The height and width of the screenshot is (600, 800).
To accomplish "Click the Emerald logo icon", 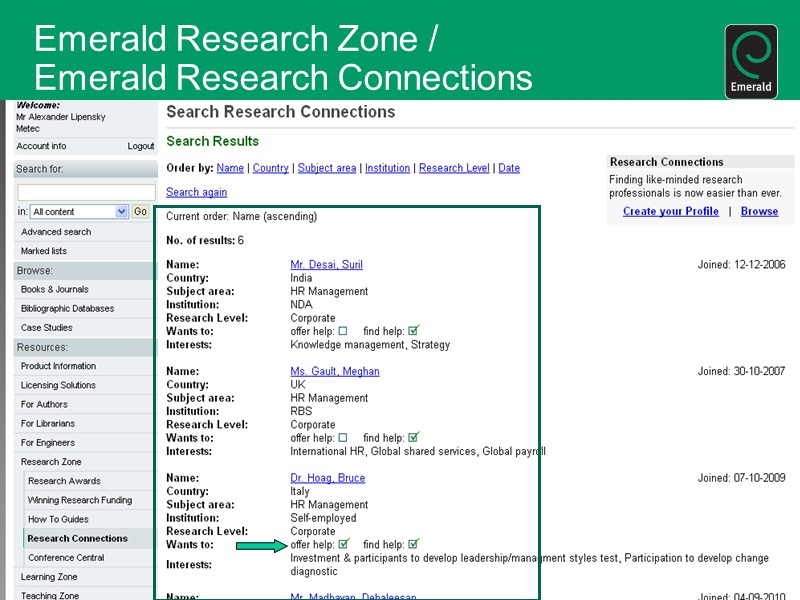I will (x=751, y=58).
